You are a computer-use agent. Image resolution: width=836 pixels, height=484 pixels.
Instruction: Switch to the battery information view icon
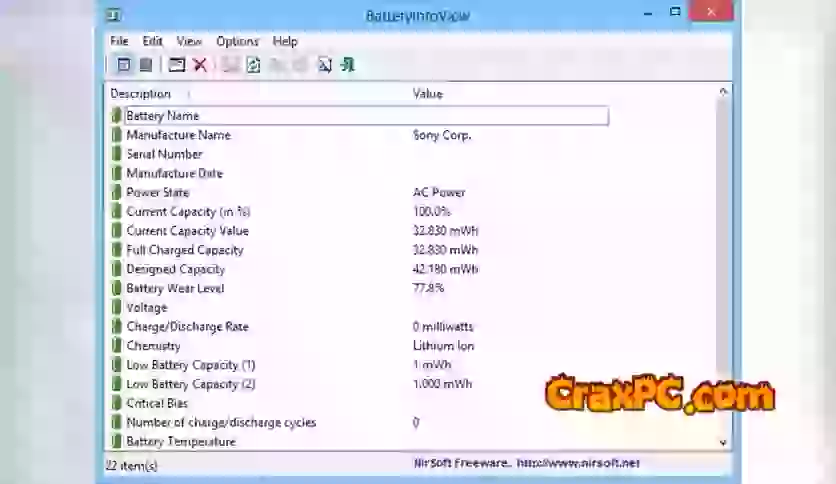(124, 65)
